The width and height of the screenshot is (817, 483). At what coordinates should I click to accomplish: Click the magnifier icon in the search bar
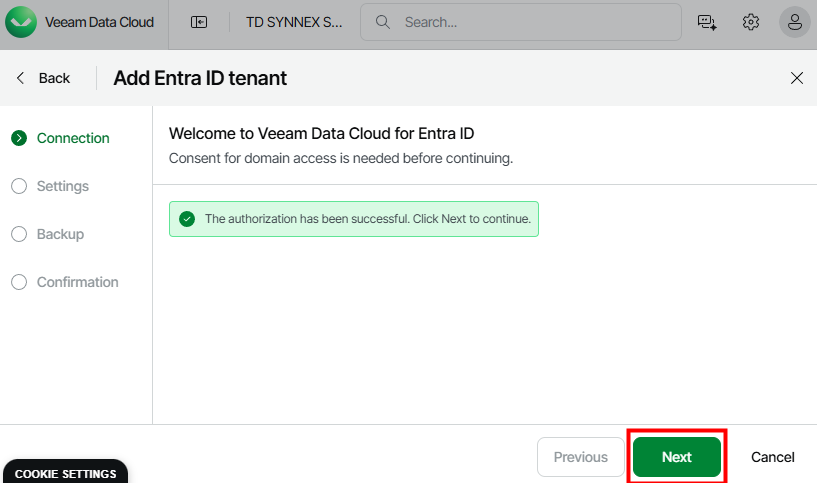pos(381,22)
